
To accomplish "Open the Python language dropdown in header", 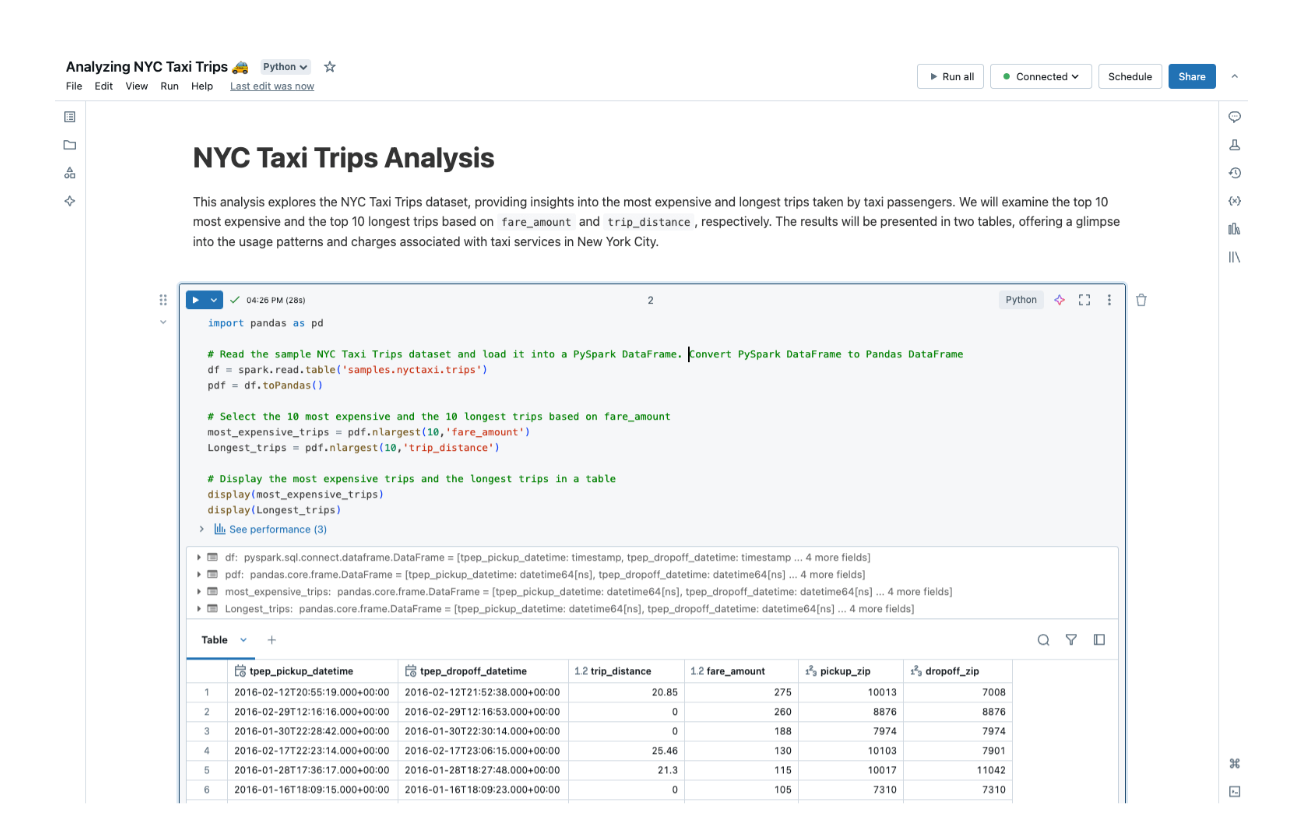I will (x=285, y=67).
